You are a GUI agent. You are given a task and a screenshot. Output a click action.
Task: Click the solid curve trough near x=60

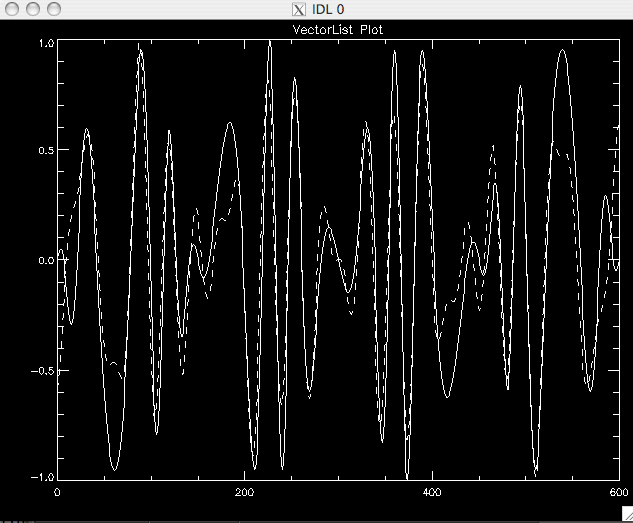[115, 468]
